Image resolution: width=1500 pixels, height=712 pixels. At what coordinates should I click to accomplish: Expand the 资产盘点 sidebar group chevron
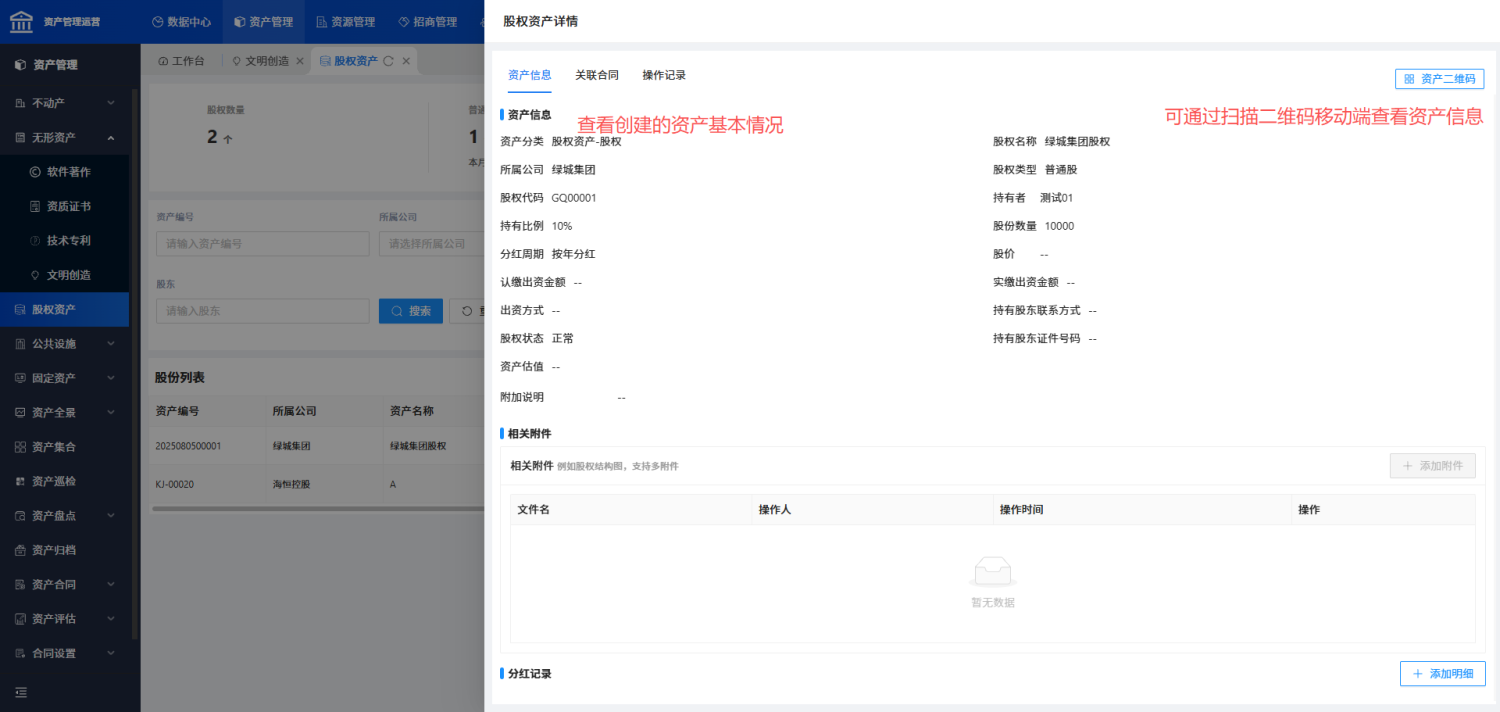[110, 516]
